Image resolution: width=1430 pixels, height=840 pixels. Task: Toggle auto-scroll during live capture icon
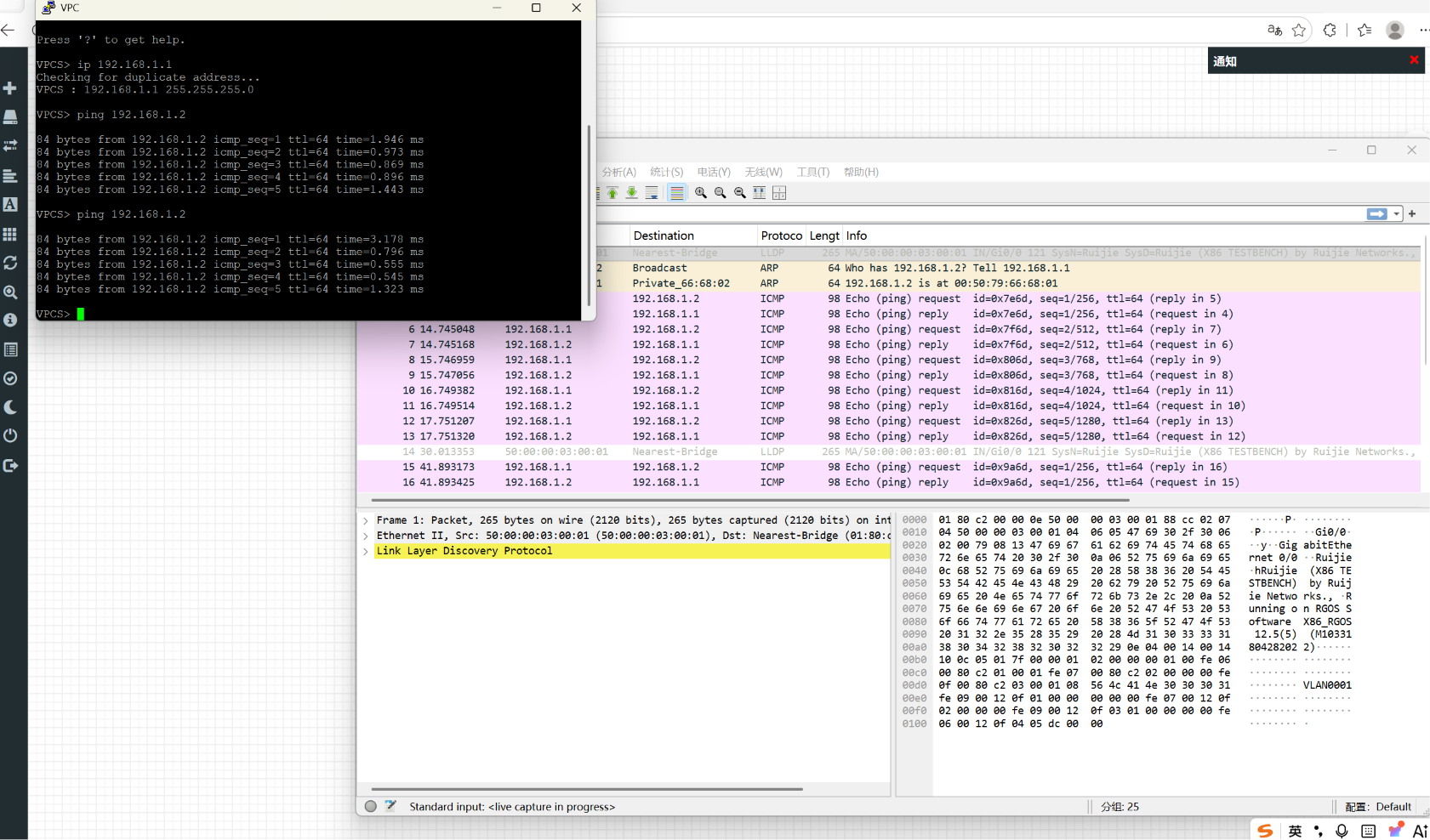click(652, 193)
